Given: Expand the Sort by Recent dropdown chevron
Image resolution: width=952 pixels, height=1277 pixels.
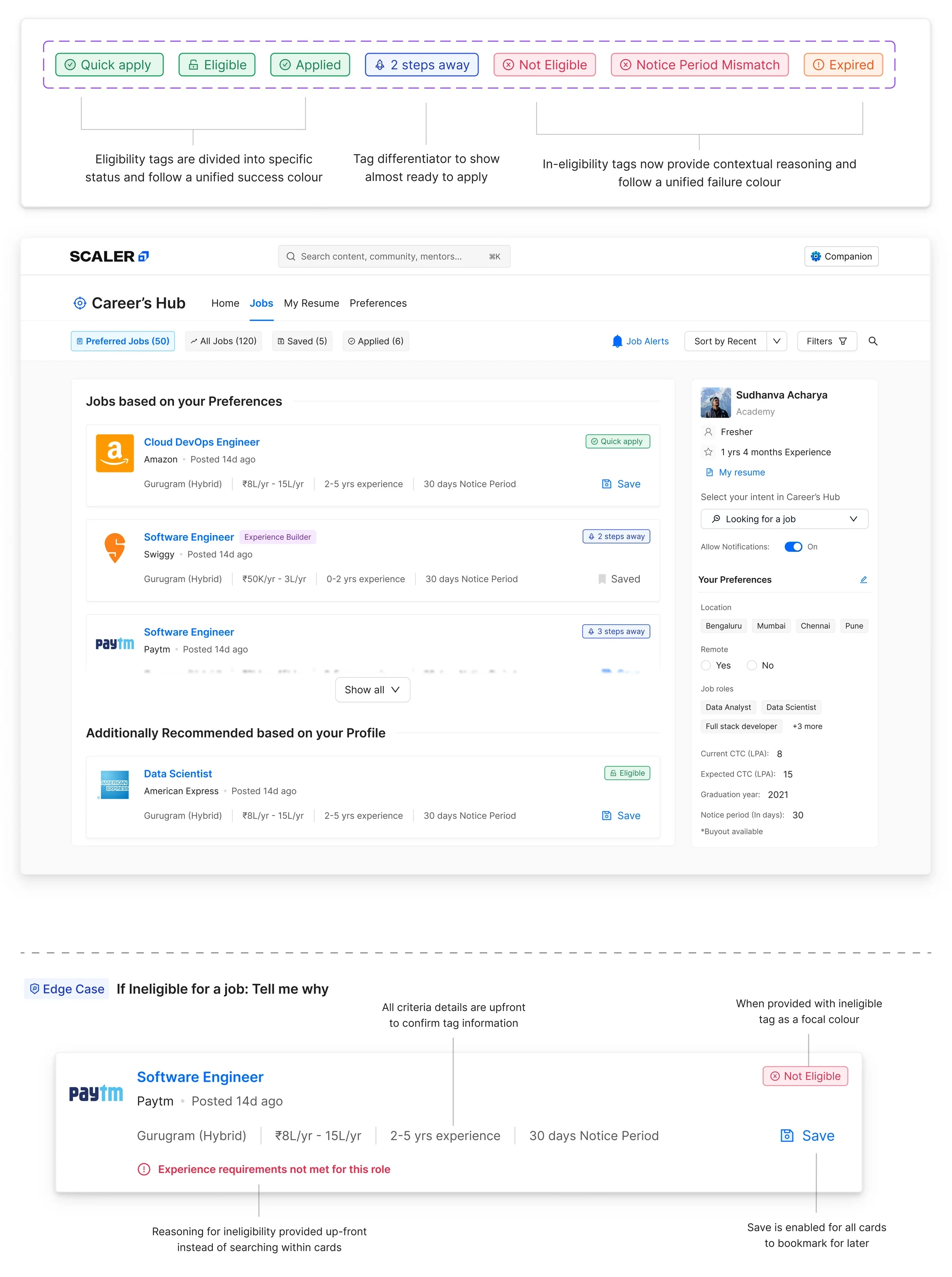Looking at the screenshot, I should pos(777,341).
